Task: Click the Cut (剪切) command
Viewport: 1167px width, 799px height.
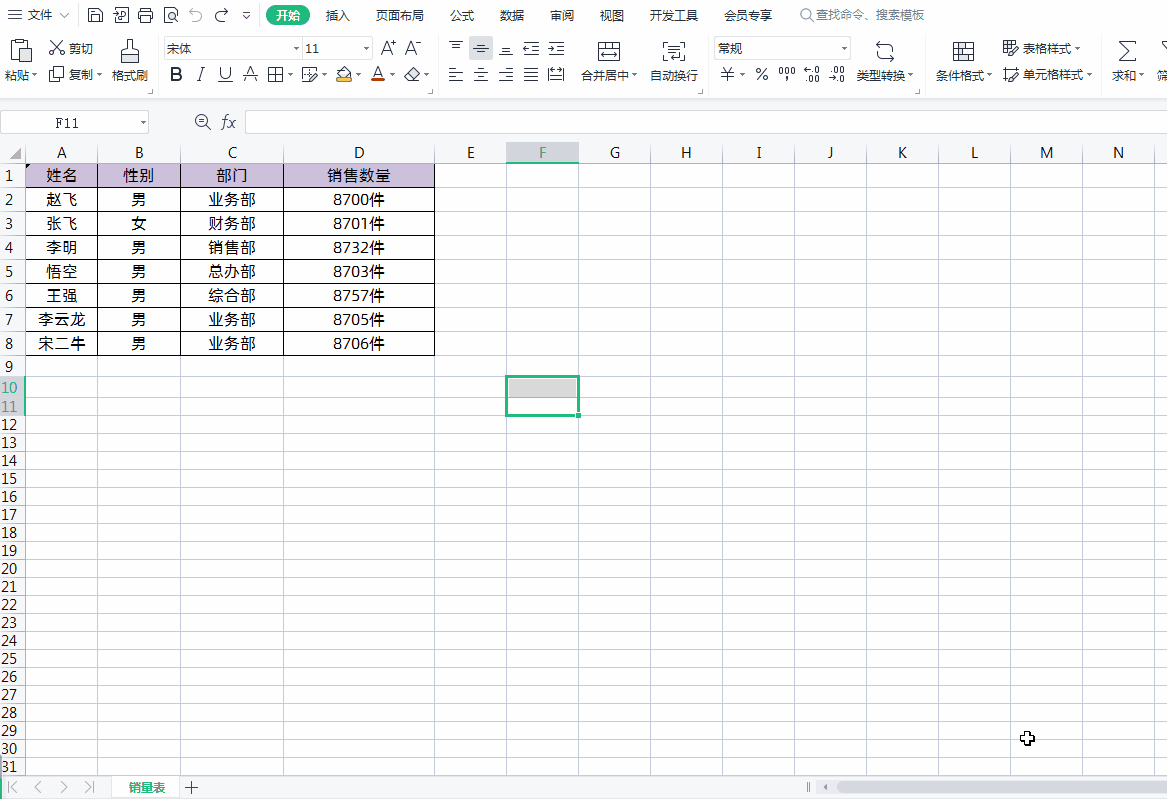Action: [x=72, y=47]
